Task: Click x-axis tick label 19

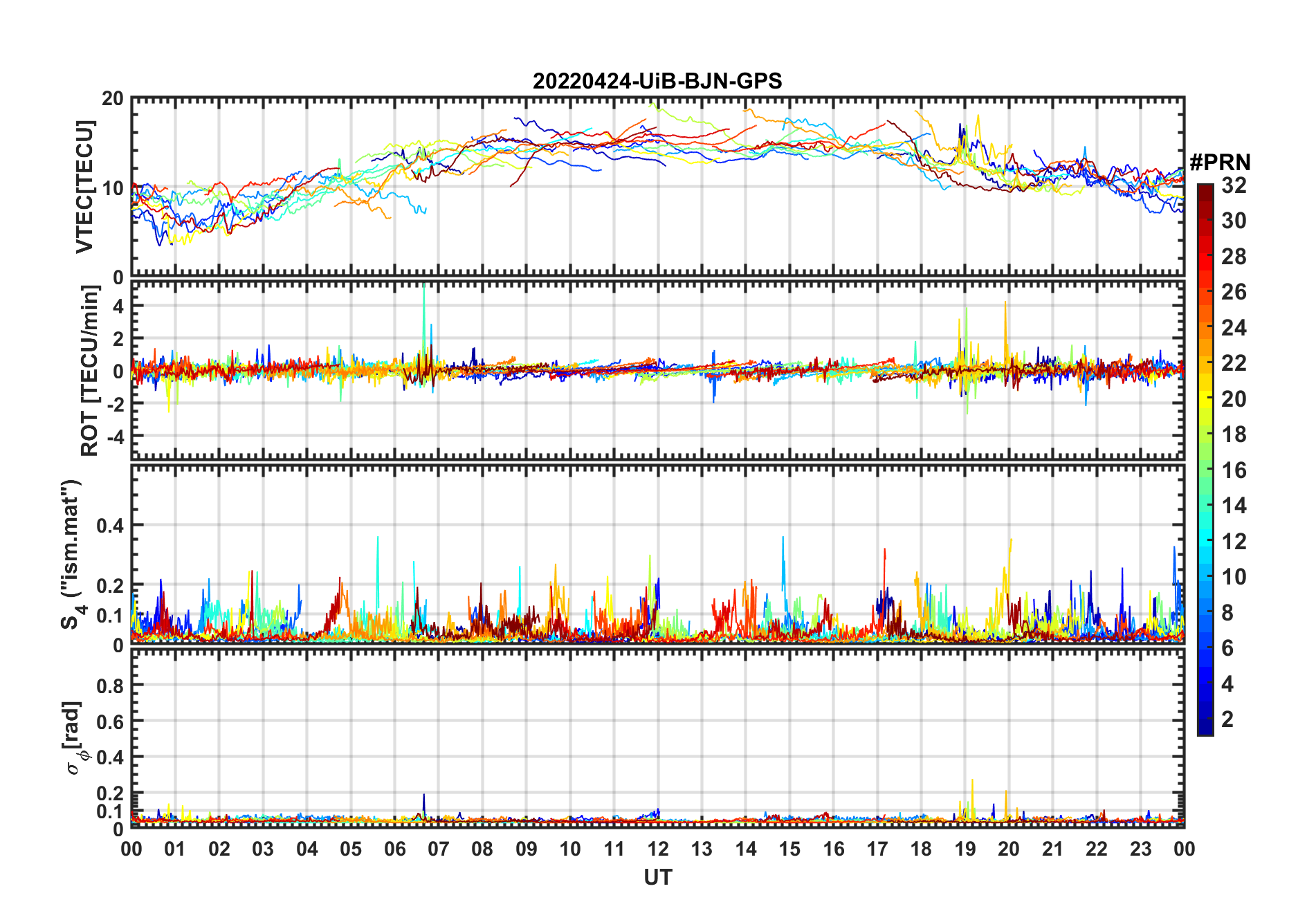Action: [965, 849]
